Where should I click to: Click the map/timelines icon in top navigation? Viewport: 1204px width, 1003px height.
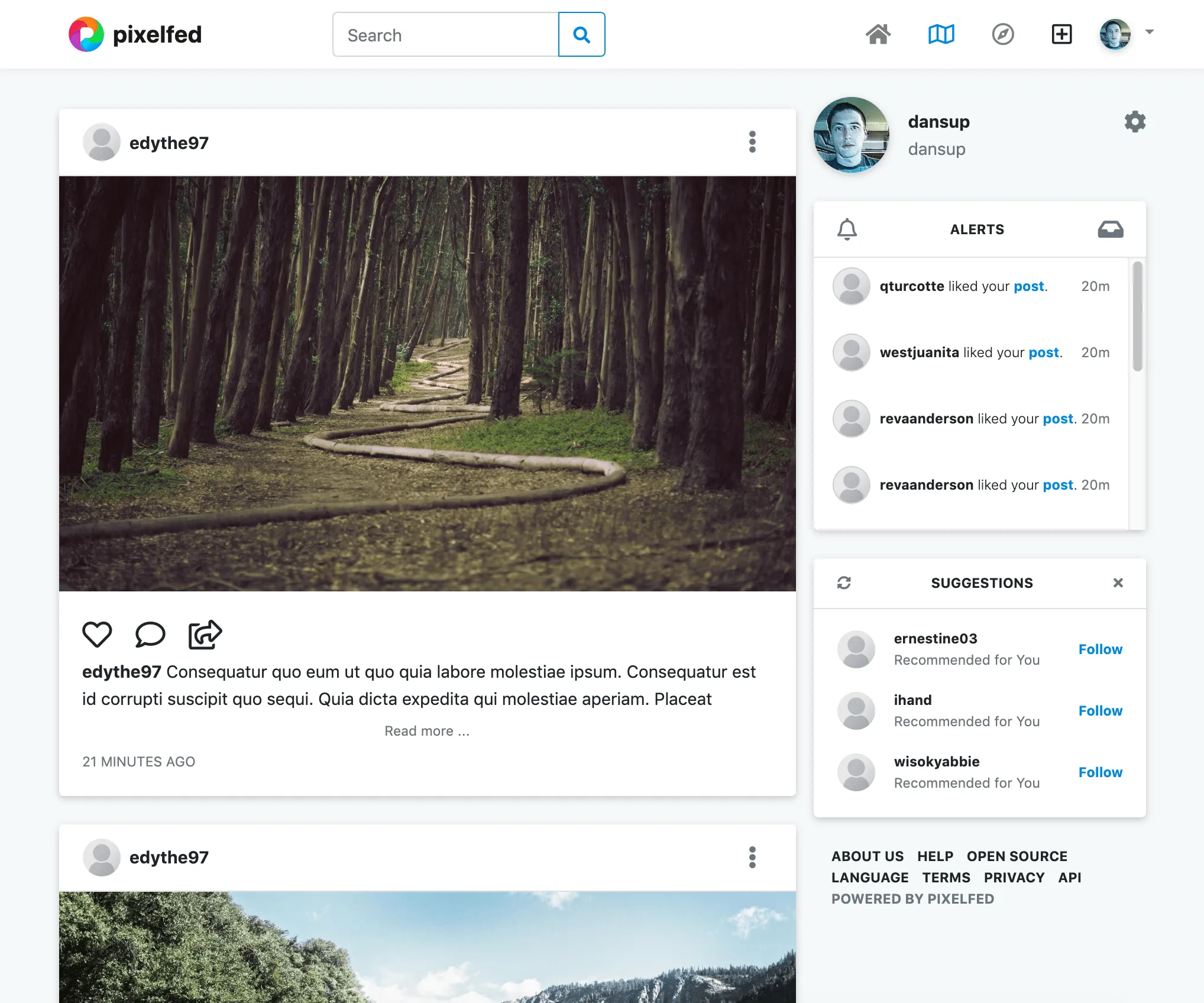pos(941,34)
